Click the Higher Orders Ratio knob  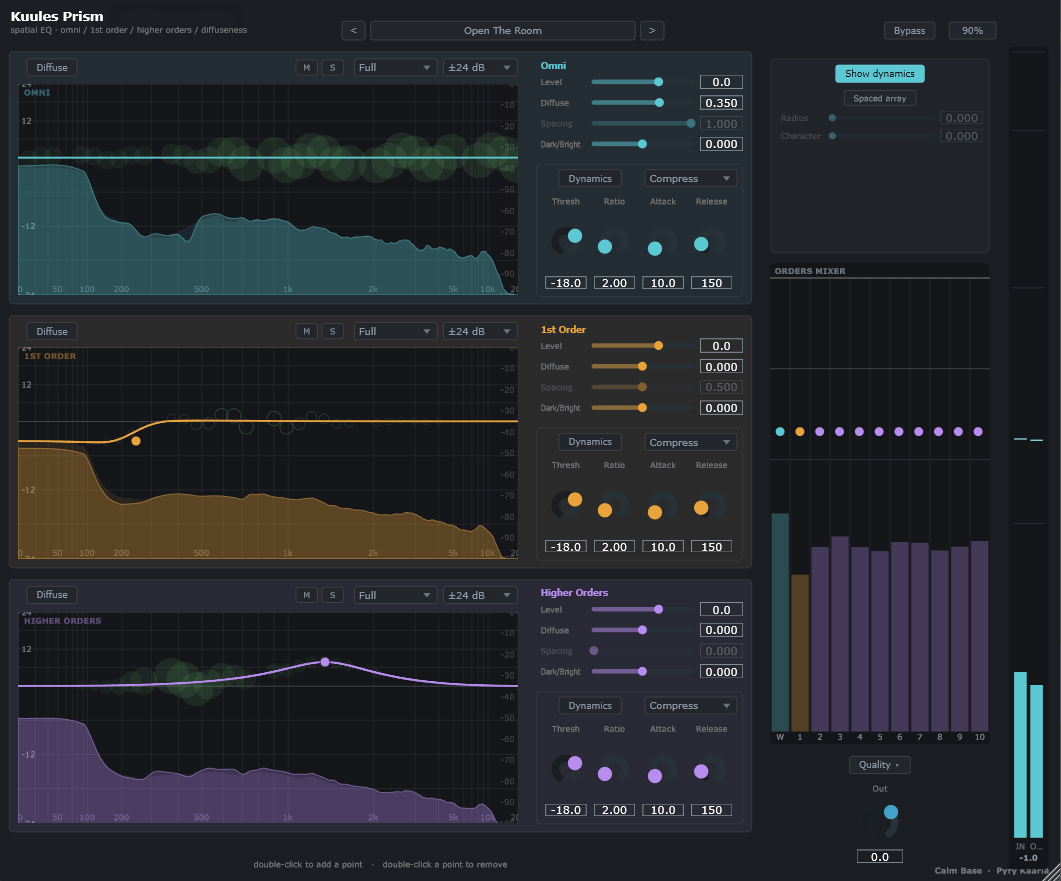pos(614,769)
